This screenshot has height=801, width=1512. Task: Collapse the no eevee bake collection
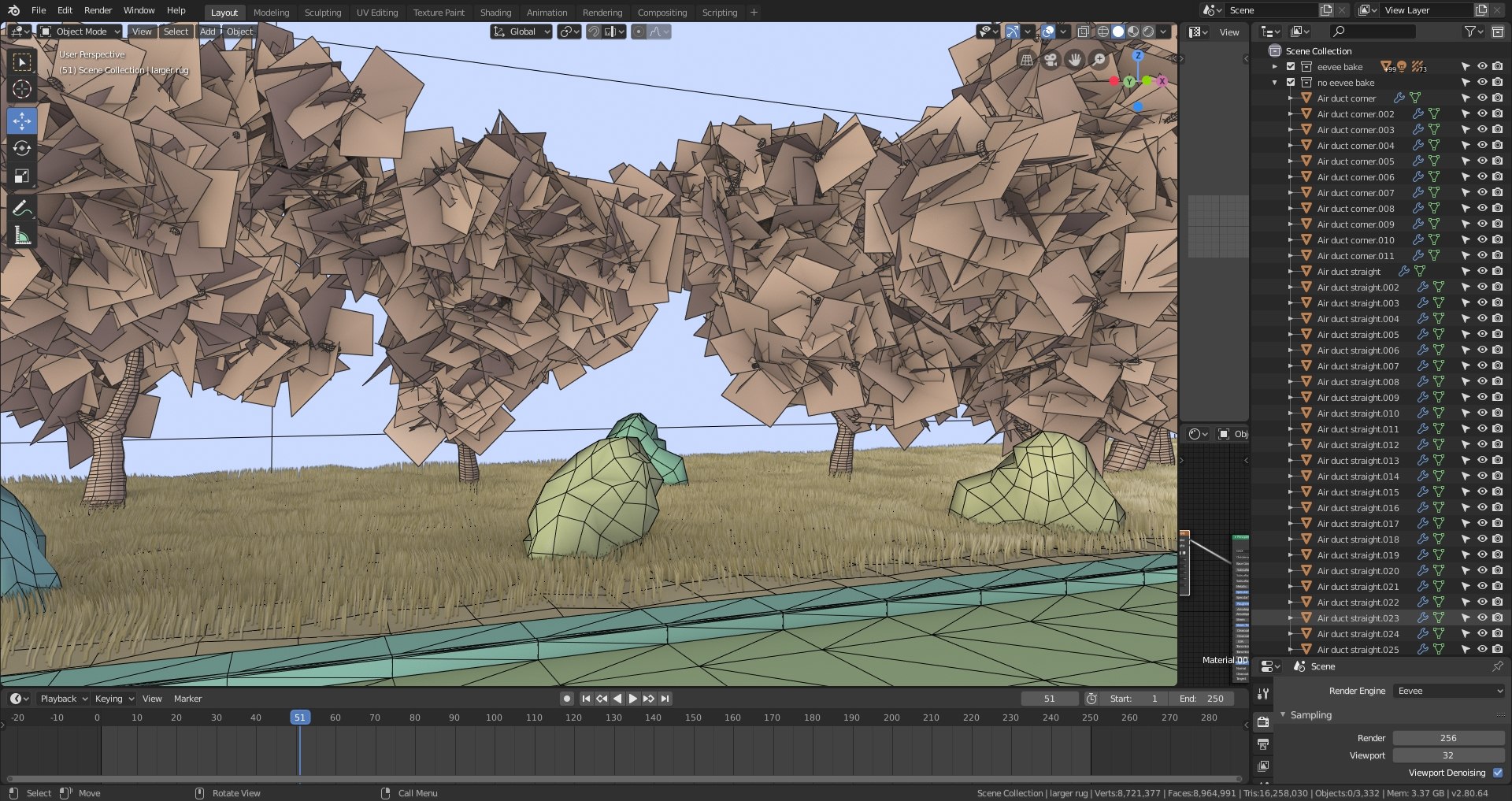1275,83
